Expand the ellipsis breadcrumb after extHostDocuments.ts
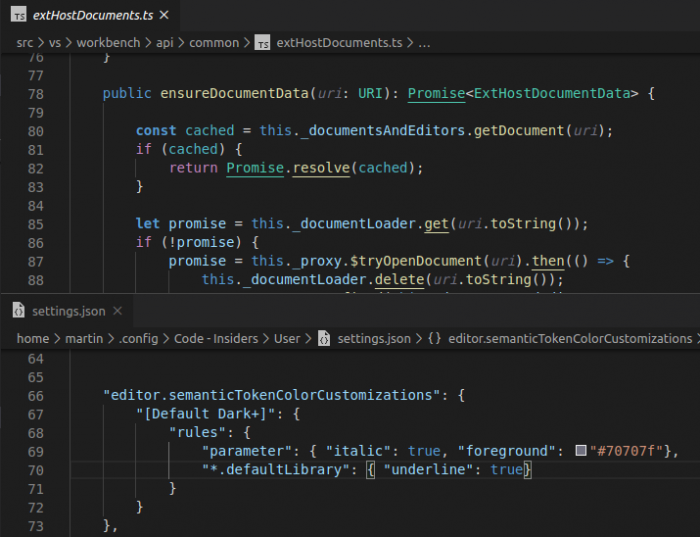Image resolution: width=700 pixels, height=537 pixels. coord(424,43)
